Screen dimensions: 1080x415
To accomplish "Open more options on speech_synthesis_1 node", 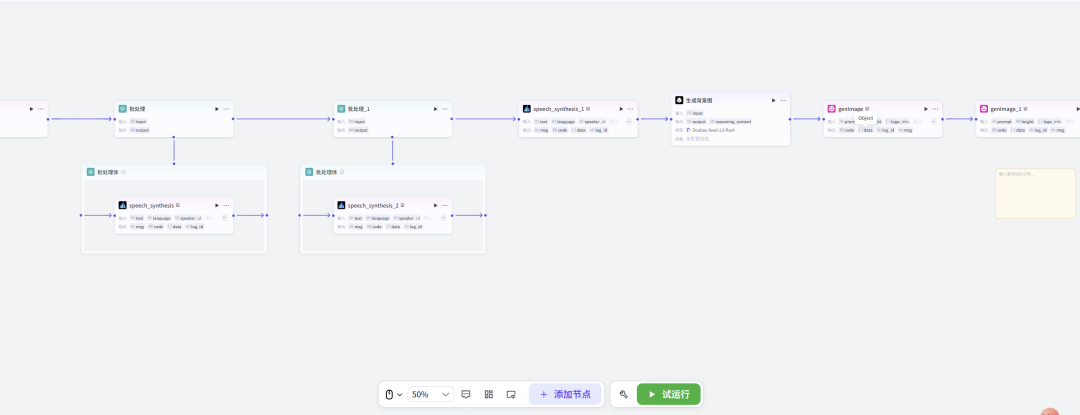I will (630, 109).
